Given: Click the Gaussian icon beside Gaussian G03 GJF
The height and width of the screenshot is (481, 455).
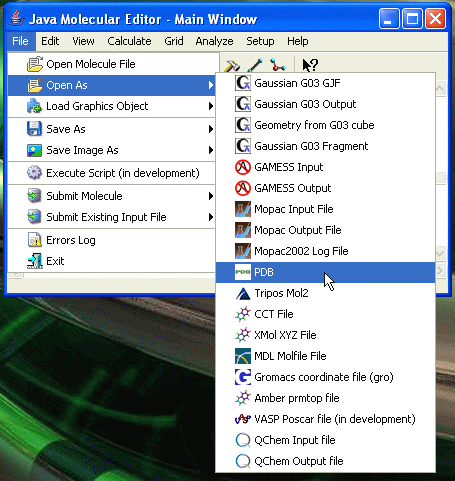Looking at the screenshot, I should pyautogui.click(x=243, y=83).
